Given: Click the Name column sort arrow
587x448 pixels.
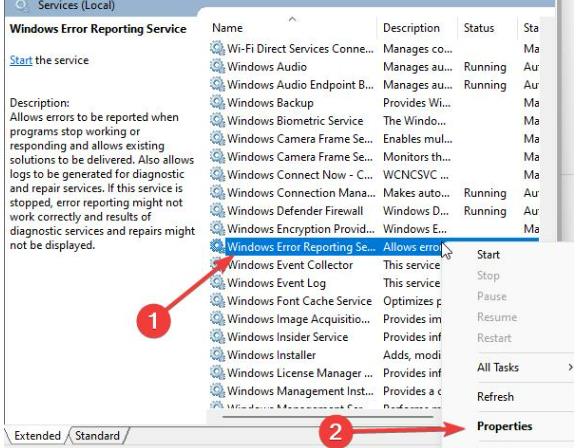Looking at the screenshot, I should pos(292,19).
